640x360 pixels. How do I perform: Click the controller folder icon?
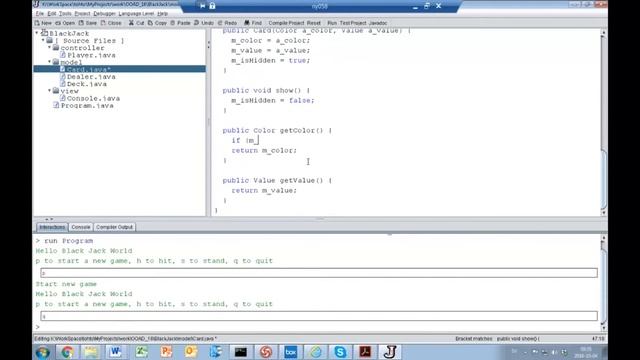click(56, 48)
